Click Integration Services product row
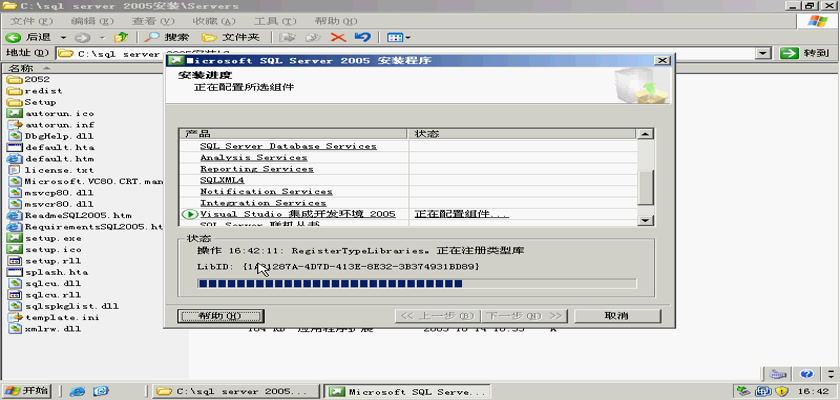Viewport: 840px width, 400px height. 408,202
